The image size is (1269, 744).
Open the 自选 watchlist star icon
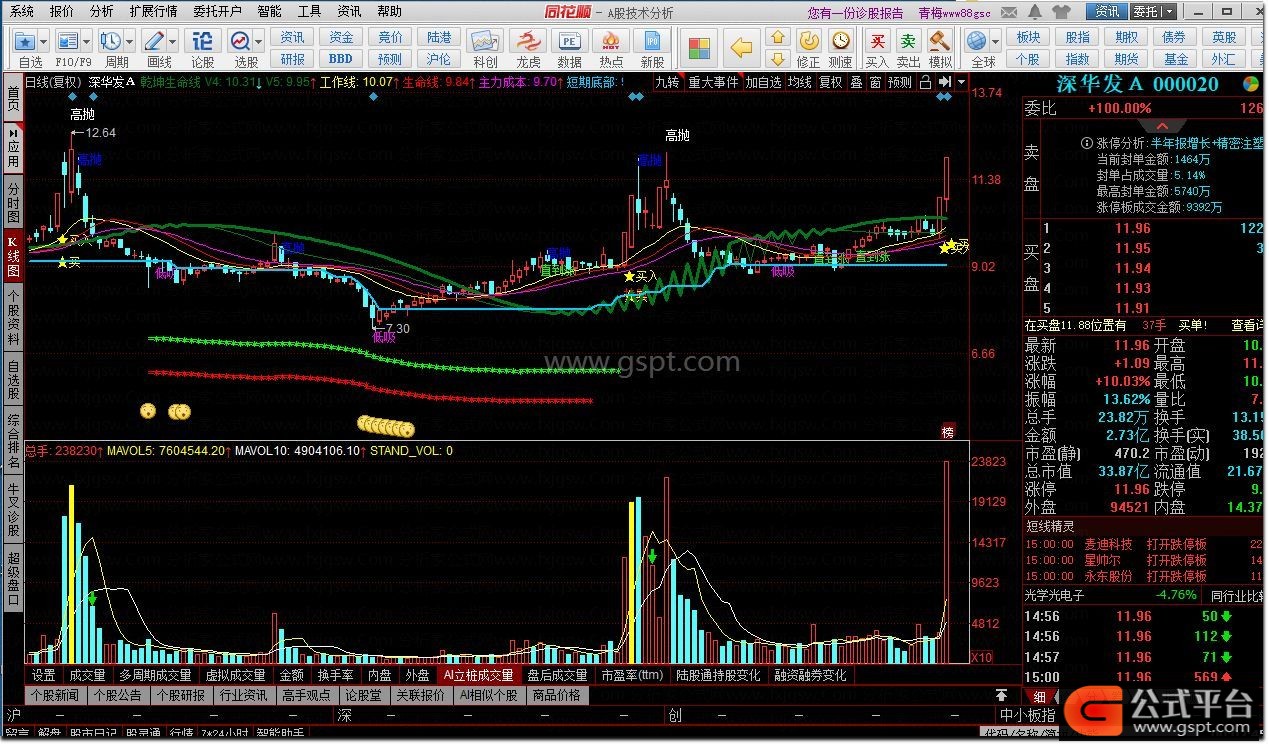[26, 42]
